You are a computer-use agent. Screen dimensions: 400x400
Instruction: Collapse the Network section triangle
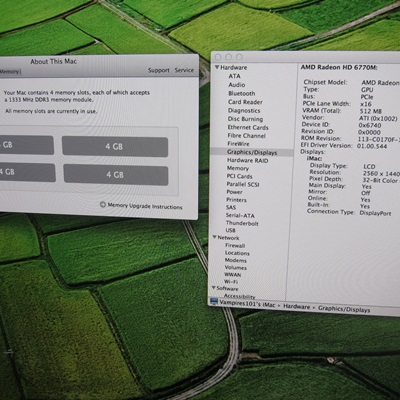point(215,237)
